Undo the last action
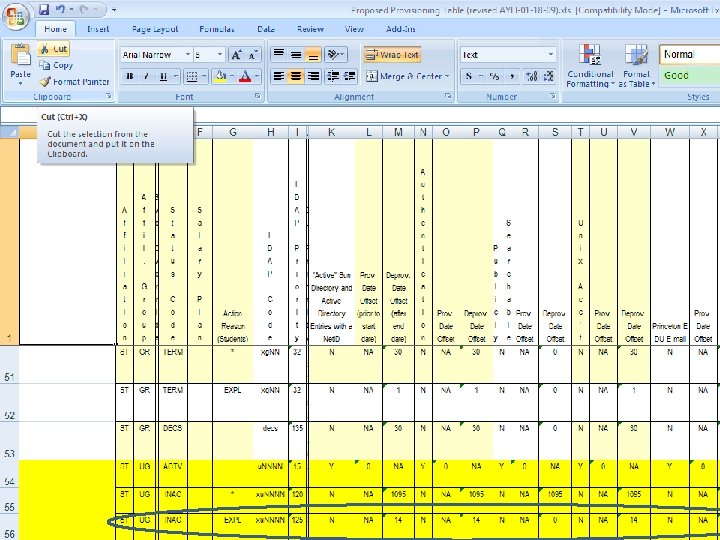Screen dimensions: 720x540 (61, 9)
